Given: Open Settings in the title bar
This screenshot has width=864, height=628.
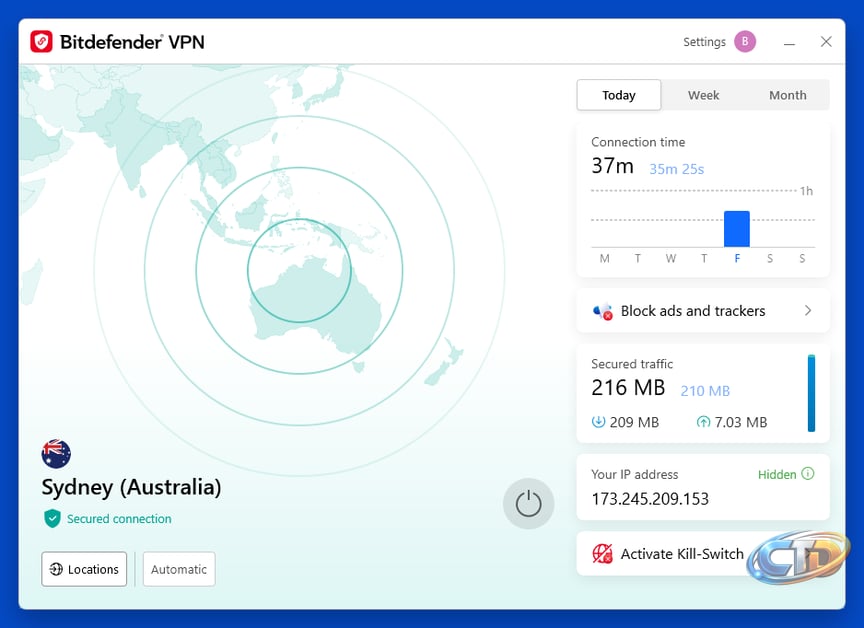Looking at the screenshot, I should coord(704,42).
